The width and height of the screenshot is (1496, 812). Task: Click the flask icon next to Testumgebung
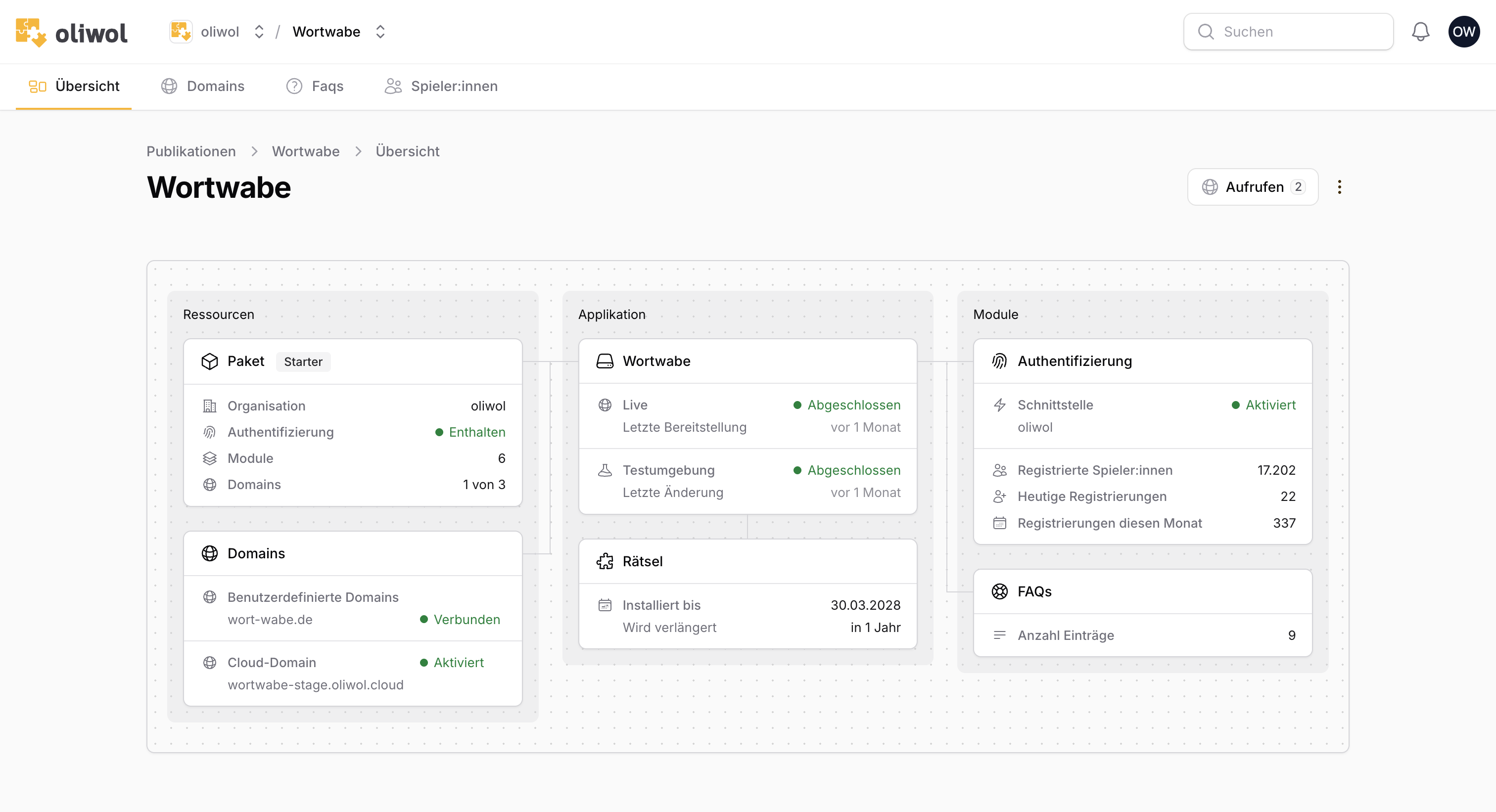coord(605,470)
